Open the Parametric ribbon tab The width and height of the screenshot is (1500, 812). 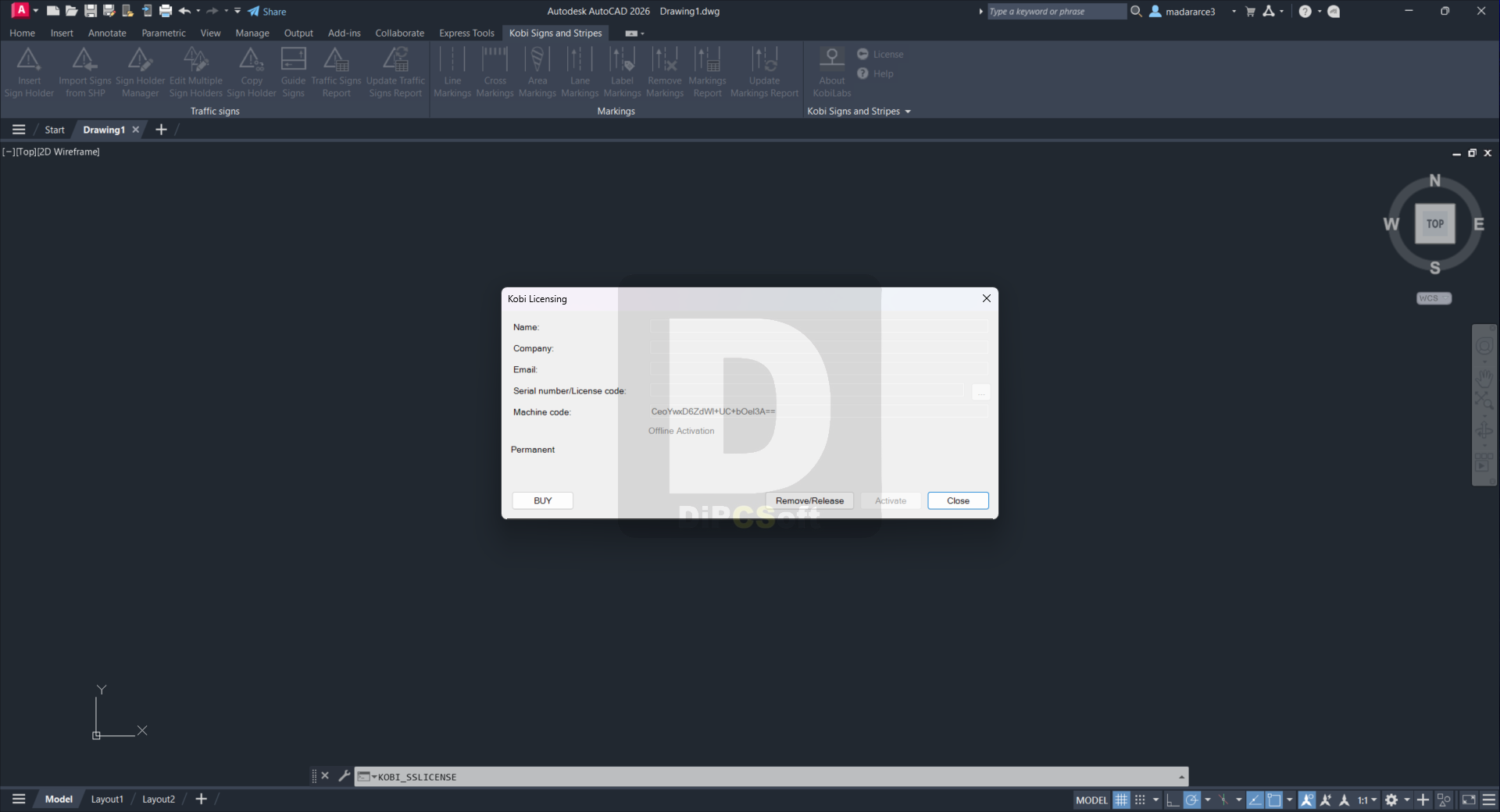(x=163, y=33)
